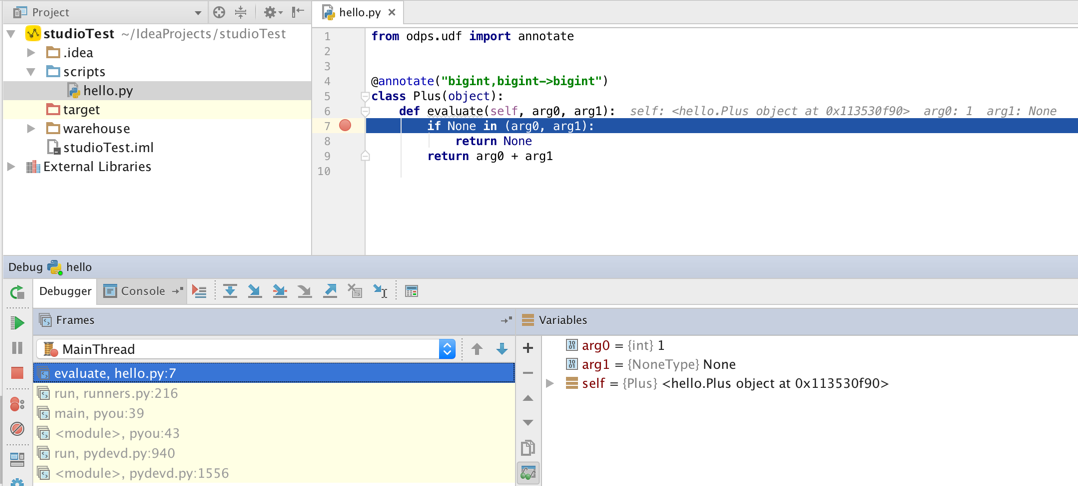Select the run, runners.py:216 frame
1078x486 pixels.
[x=274, y=393]
